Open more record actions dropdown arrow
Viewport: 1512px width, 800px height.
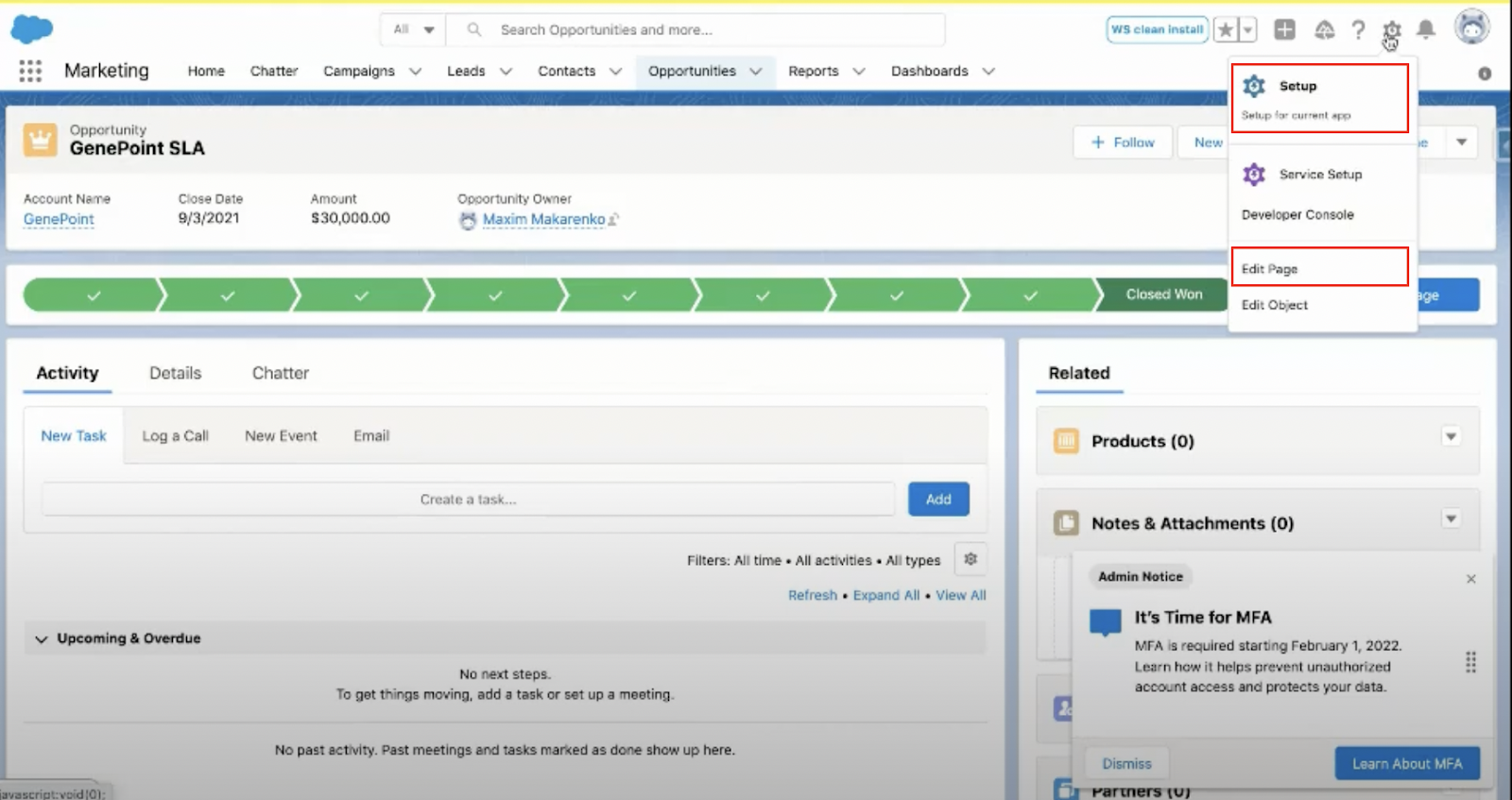1461,143
